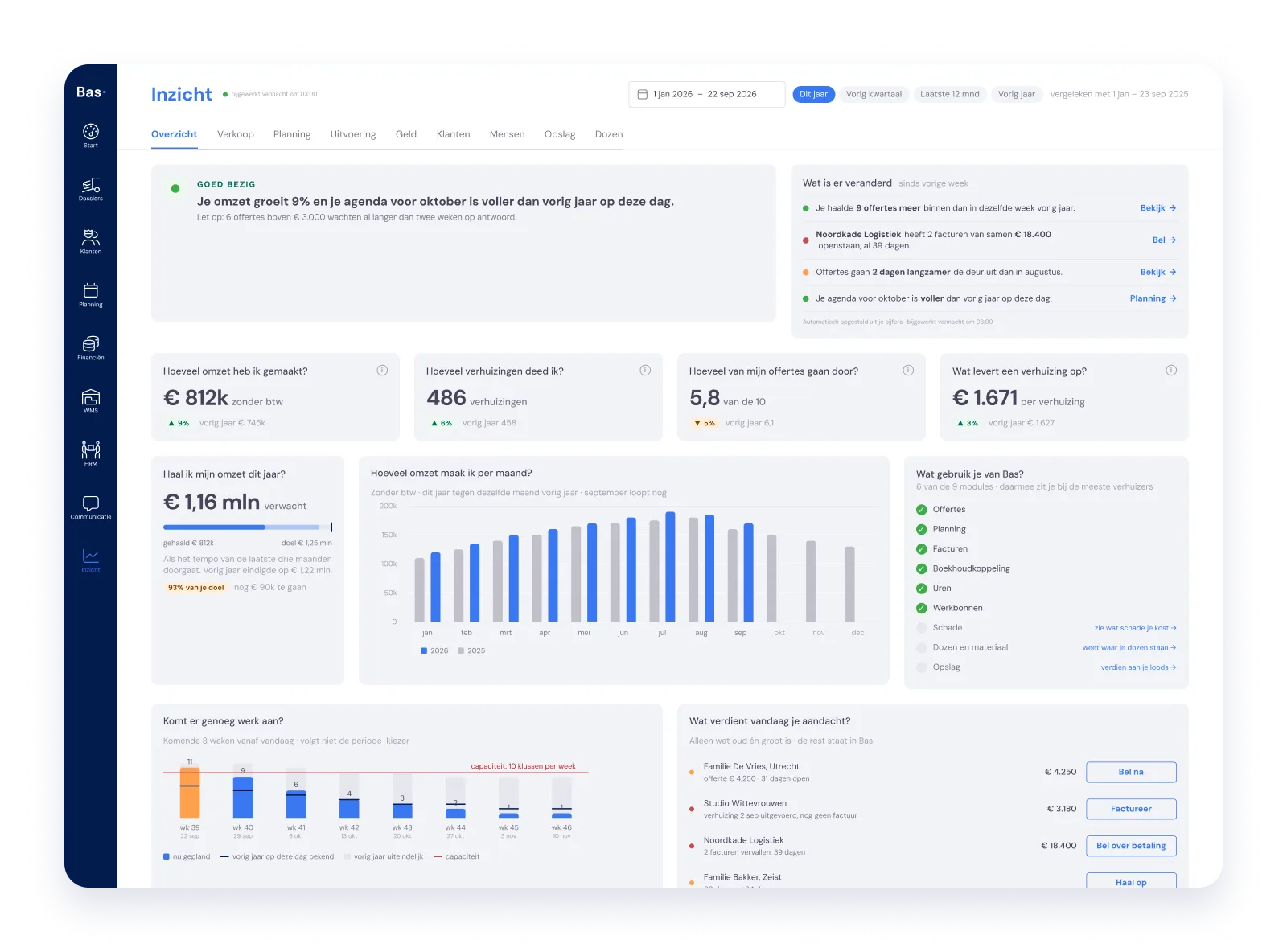Open the HRM sidebar icon

point(91,453)
